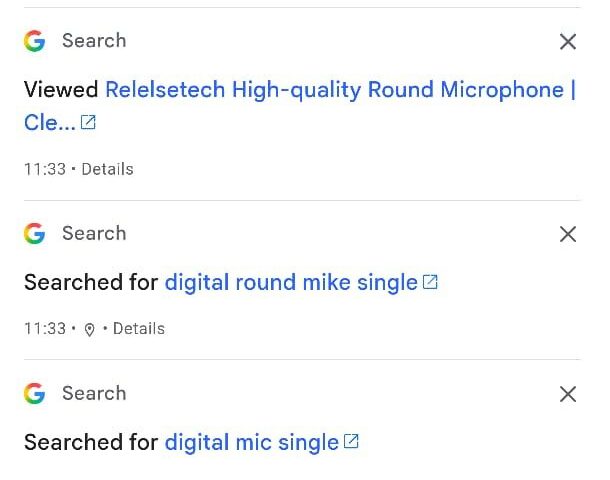Delete the viewed Relelsetech Microphone activity entry
Screen dimensions: 610x480
[x=568, y=41]
